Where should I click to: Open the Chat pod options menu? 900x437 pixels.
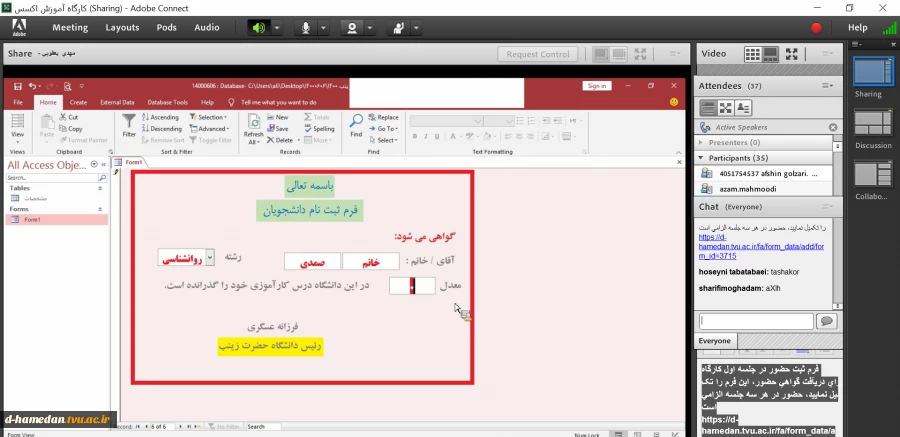(x=827, y=207)
